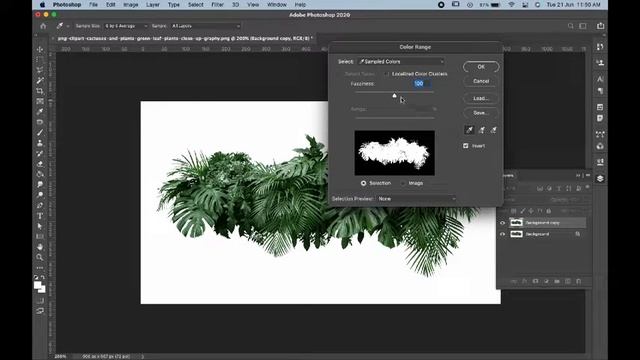Click the Share icon at top right
640x360 pixels.
point(600,26)
